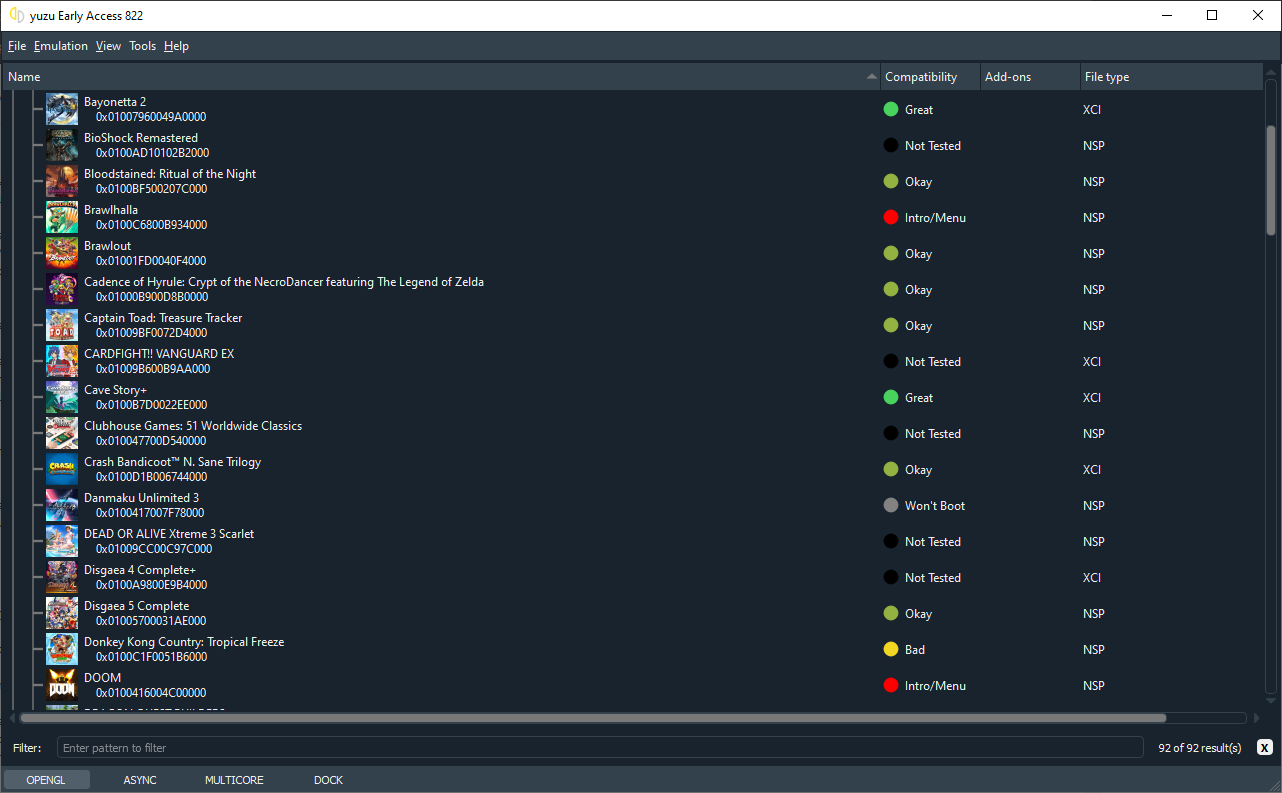Viewport: 1282px width, 793px height.
Task: Click the Cave Story+ cover icon
Action: pos(62,397)
